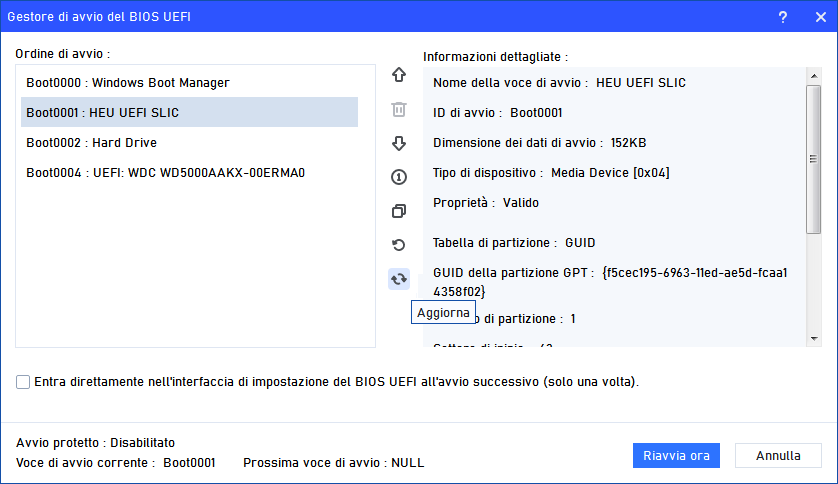Image resolution: width=838 pixels, height=484 pixels.
Task: Select Boot0001 HEU UEFI SLIC entry
Action: (x=103, y=112)
